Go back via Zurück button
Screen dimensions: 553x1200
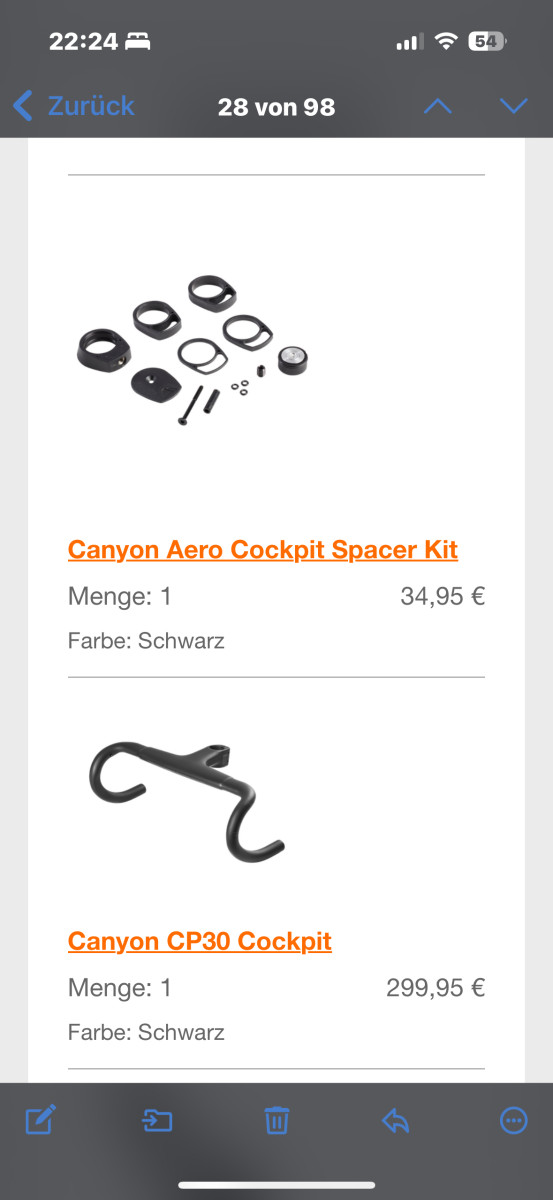pos(73,105)
